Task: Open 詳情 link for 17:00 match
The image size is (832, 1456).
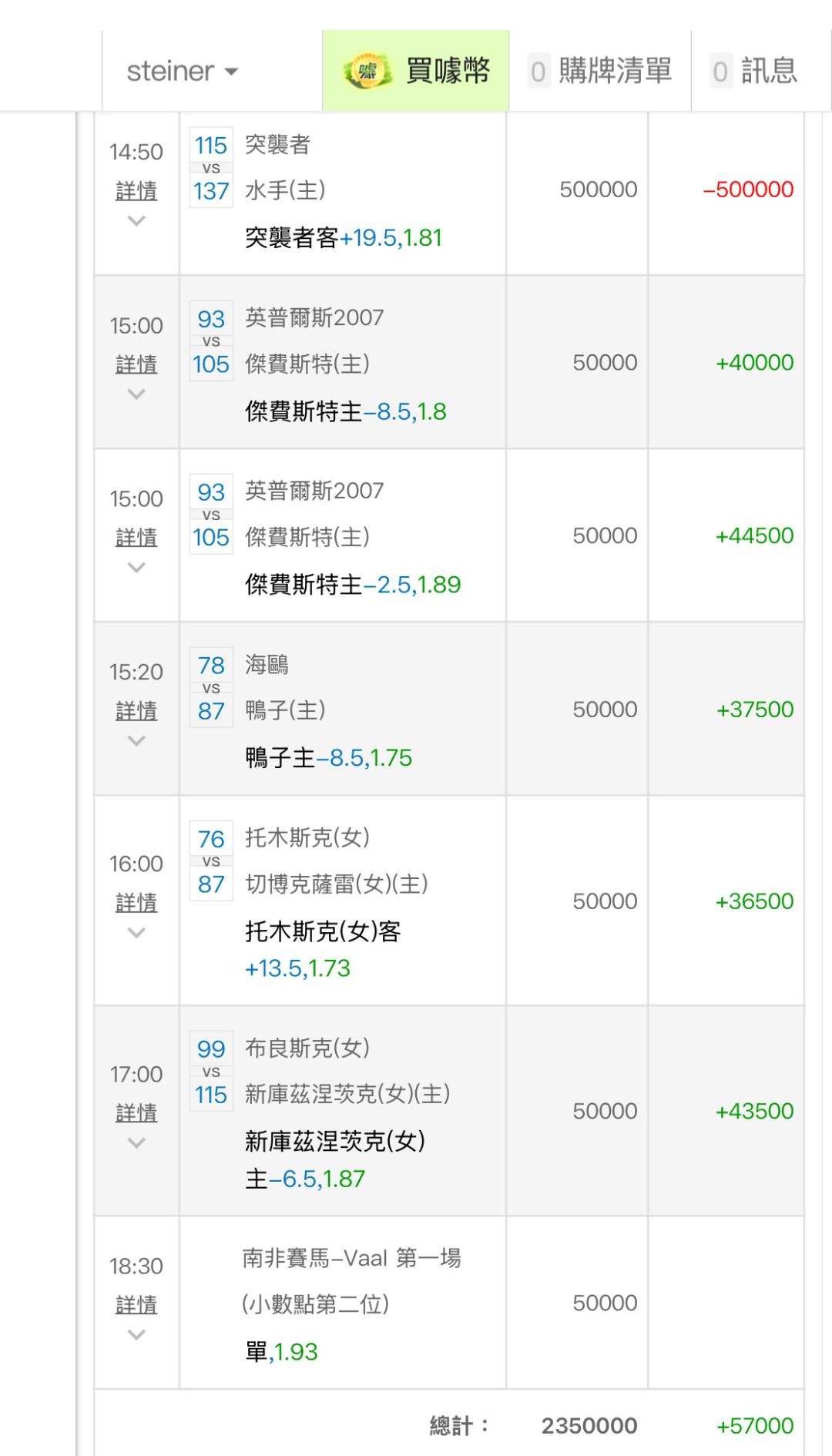Action: coord(136,1112)
